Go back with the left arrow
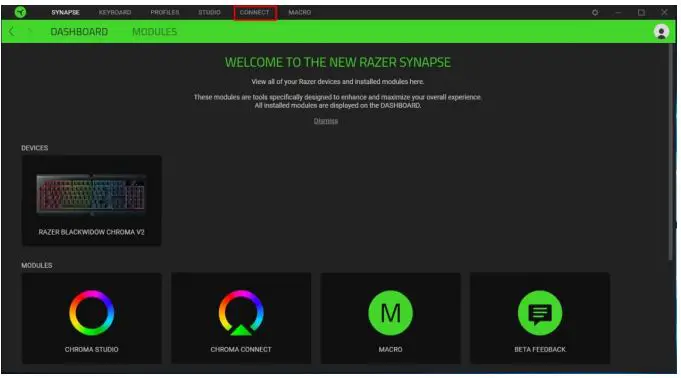 [x=12, y=31]
